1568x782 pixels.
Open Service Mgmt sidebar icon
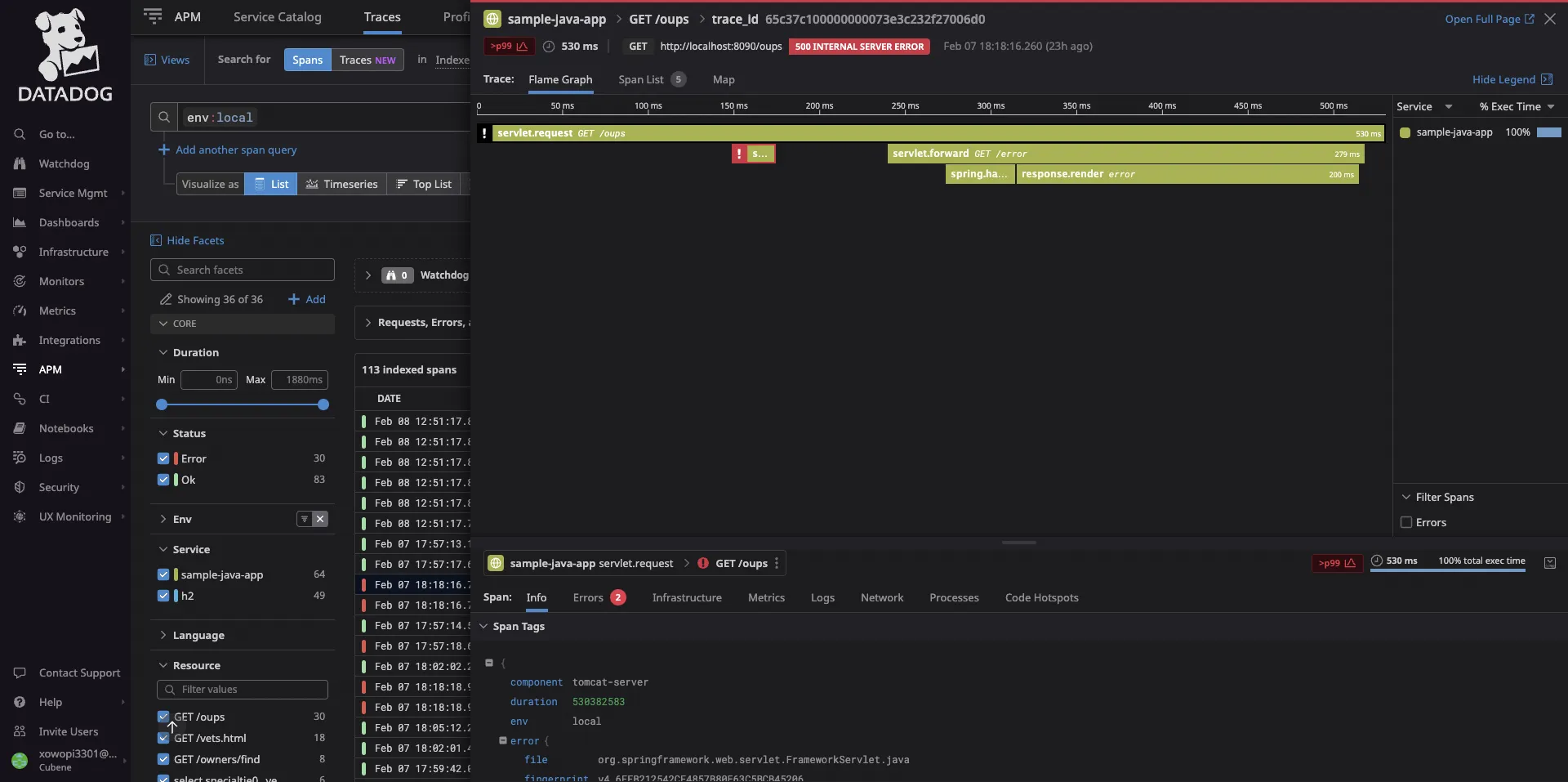(20, 193)
